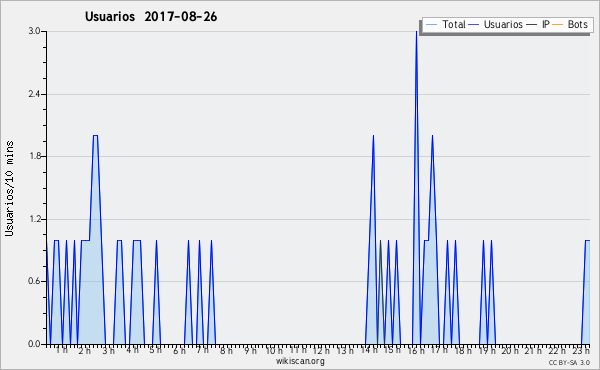Click the 'Usuarios/10 mins' y-axis label
Viewport: 600px width, 370px height.
[10, 188]
